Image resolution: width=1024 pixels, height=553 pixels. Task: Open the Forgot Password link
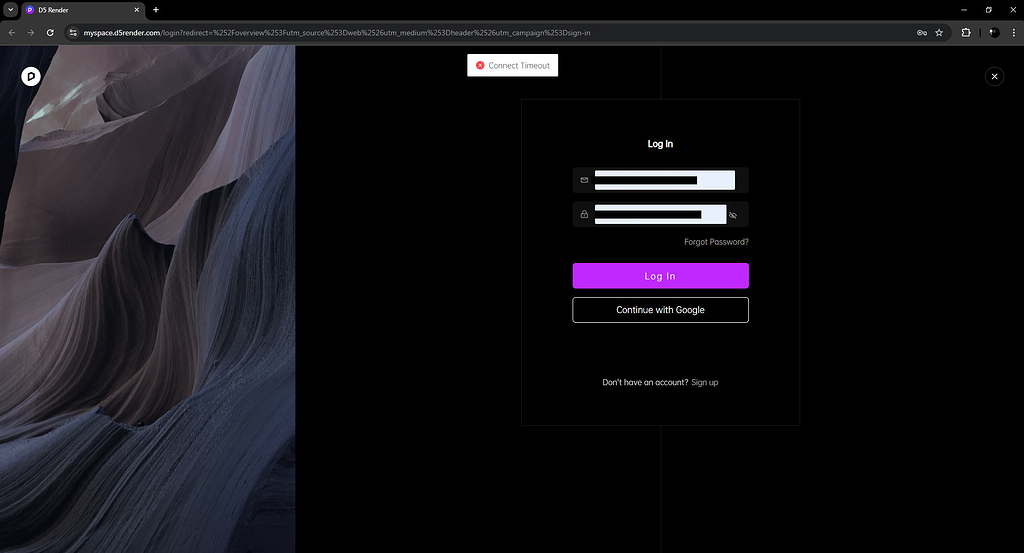716,242
